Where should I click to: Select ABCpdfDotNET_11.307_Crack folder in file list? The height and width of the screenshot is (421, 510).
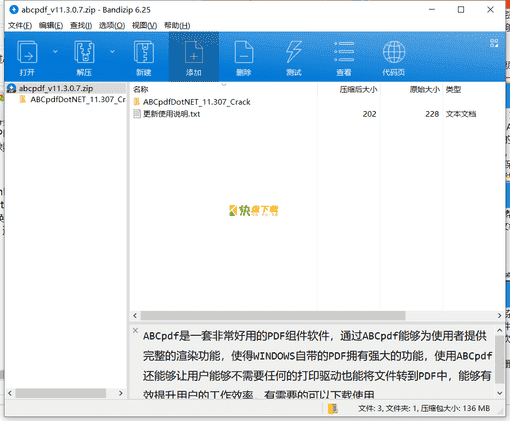coord(197,102)
